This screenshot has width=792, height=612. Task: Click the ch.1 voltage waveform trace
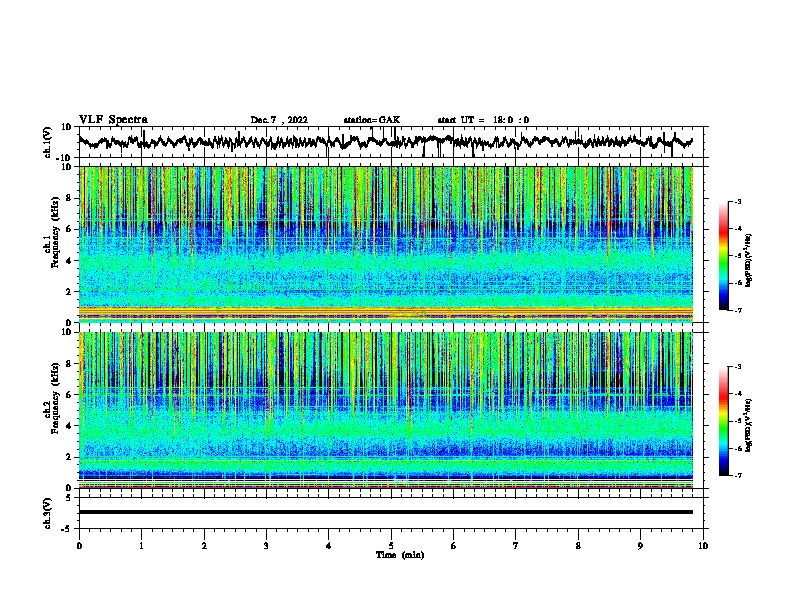pyautogui.click(x=385, y=142)
